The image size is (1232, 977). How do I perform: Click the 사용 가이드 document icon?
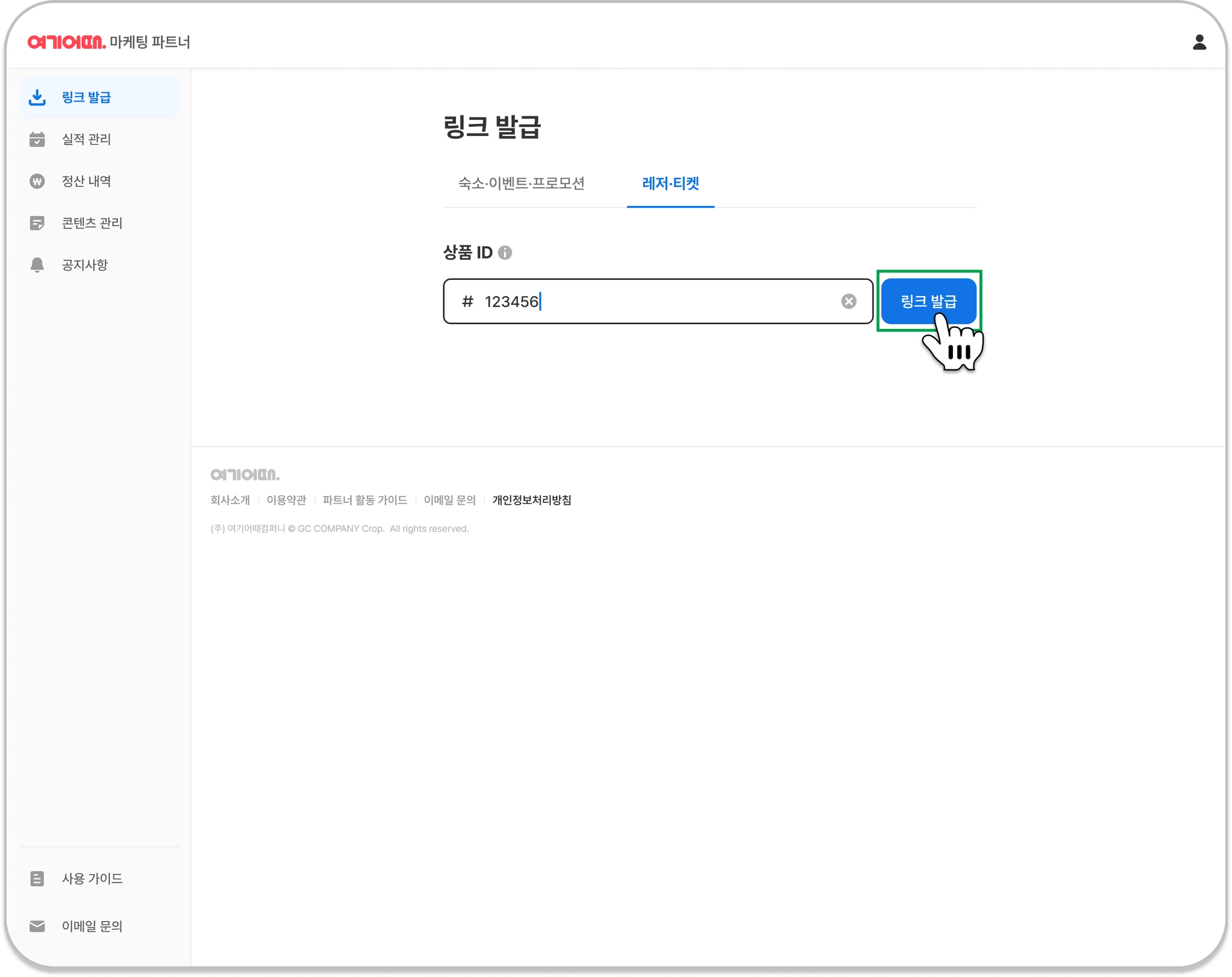click(x=37, y=878)
